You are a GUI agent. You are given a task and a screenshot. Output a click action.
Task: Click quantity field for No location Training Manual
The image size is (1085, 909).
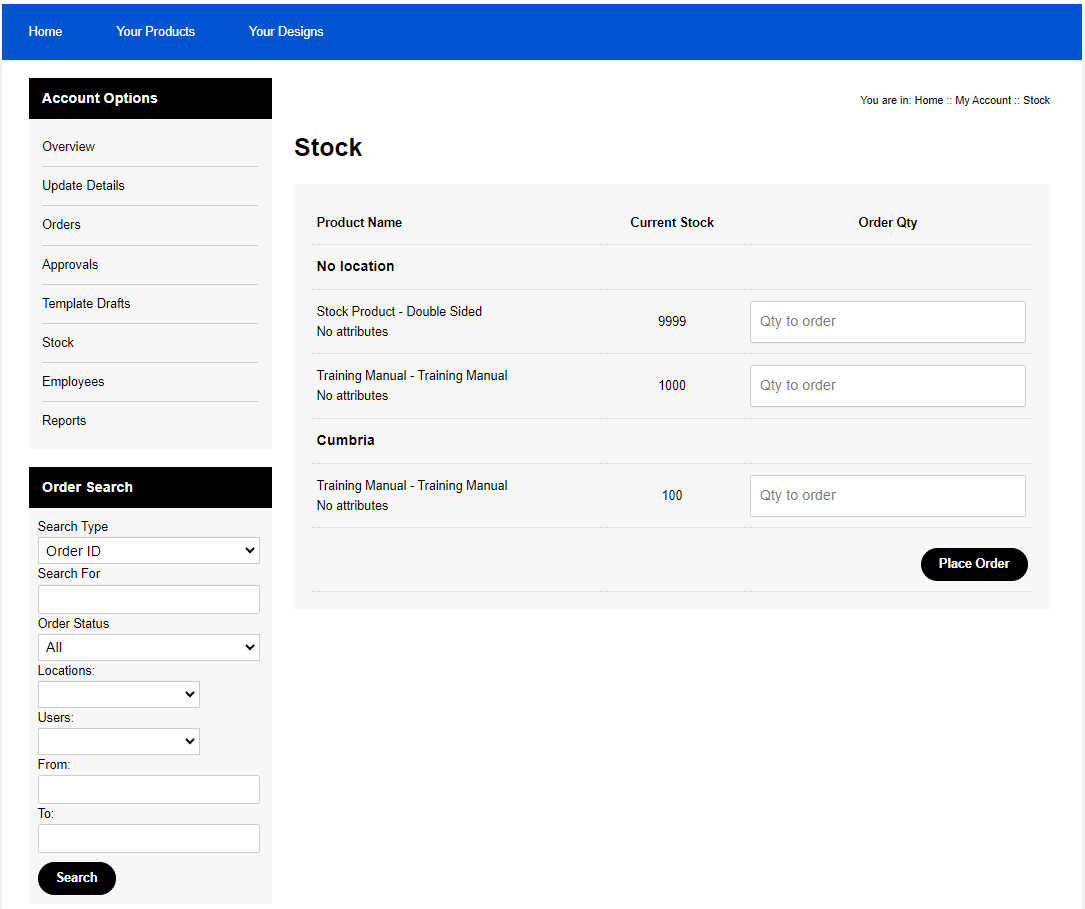pos(888,386)
